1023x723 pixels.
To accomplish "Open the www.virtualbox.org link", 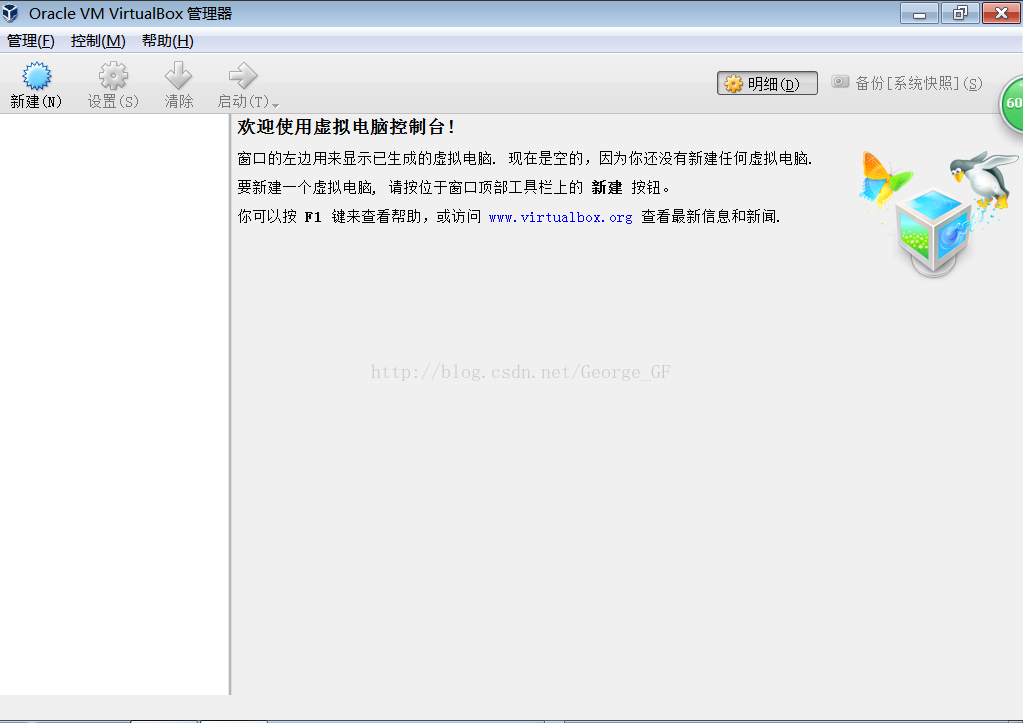I will [x=560, y=217].
